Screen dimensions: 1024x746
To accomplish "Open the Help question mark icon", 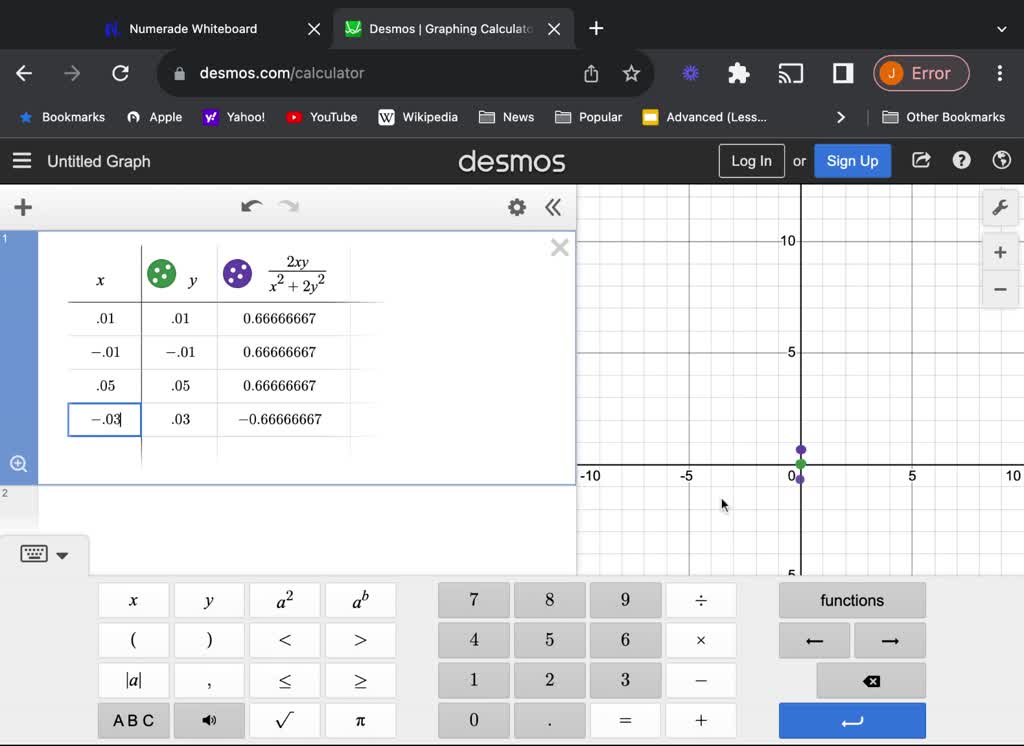I will pyautogui.click(x=961, y=161).
